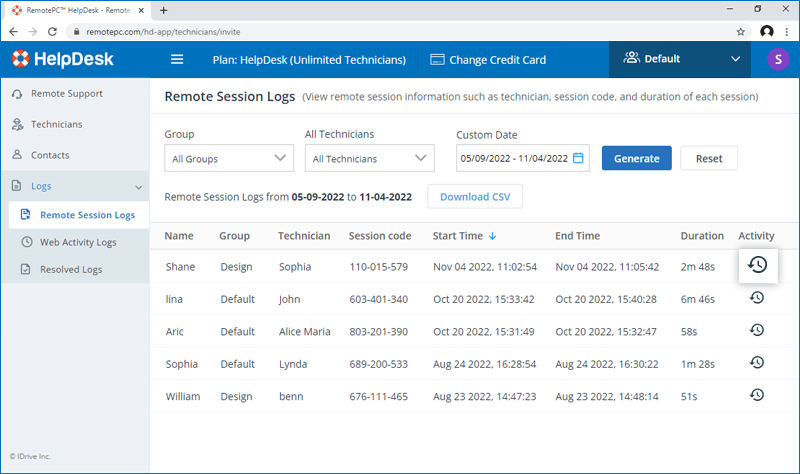Click Change Credit Card link

coord(497,60)
